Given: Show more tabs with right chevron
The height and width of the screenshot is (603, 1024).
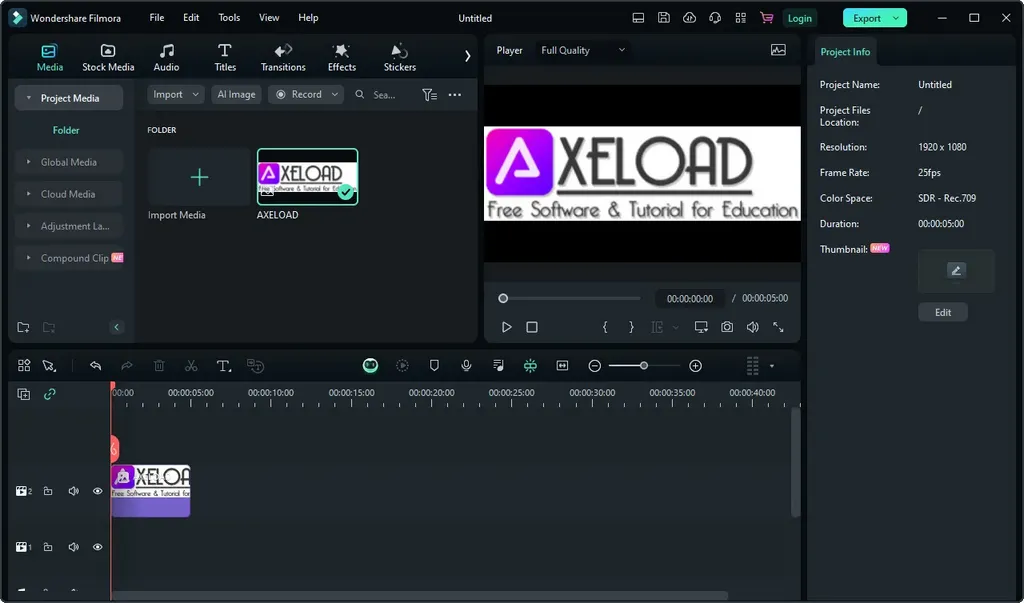Looking at the screenshot, I should (468, 56).
